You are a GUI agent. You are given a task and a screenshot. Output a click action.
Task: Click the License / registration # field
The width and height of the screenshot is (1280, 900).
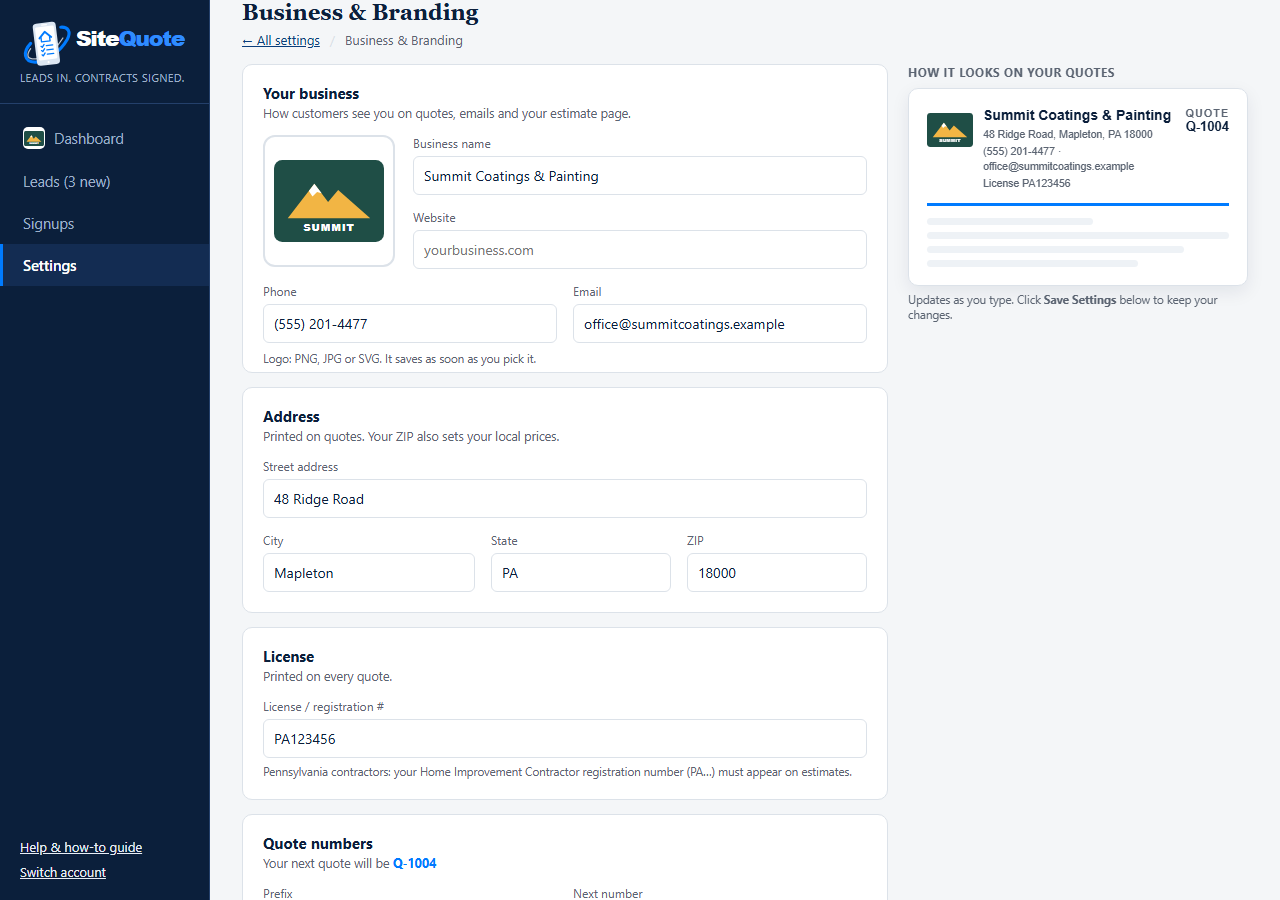click(x=565, y=739)
